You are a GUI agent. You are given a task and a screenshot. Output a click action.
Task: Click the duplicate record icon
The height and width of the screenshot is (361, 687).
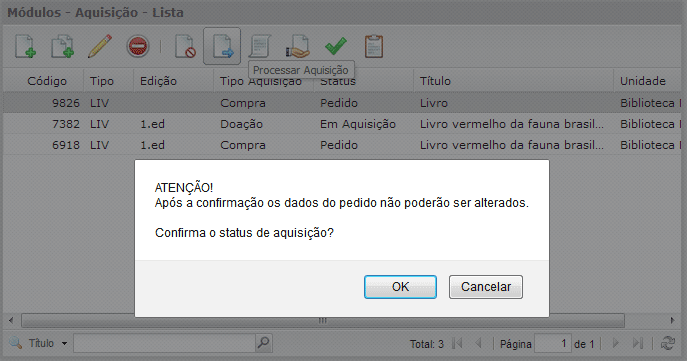[x=62, y=46]
